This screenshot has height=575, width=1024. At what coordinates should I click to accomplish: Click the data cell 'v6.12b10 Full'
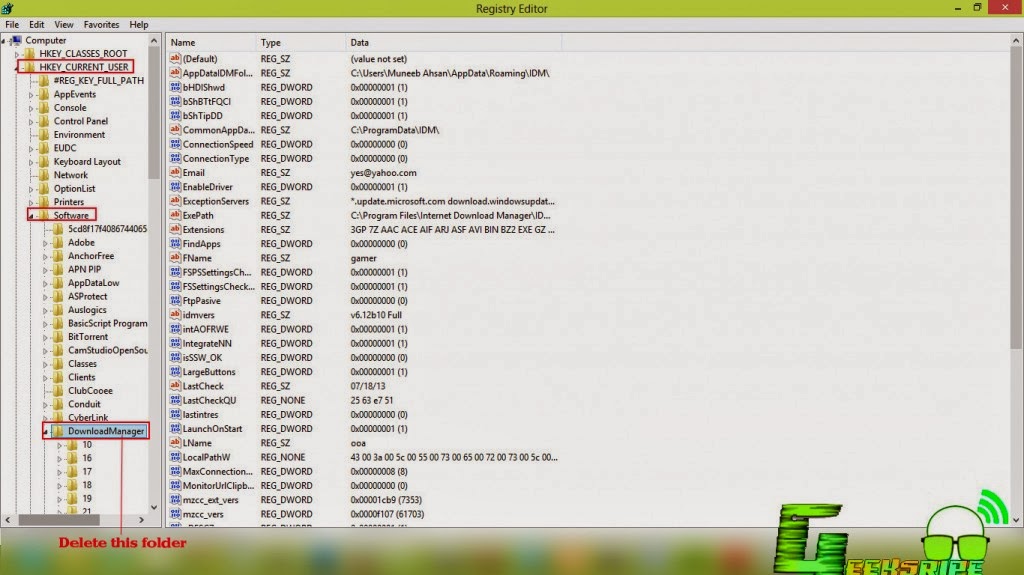click(x=376, y=315)
